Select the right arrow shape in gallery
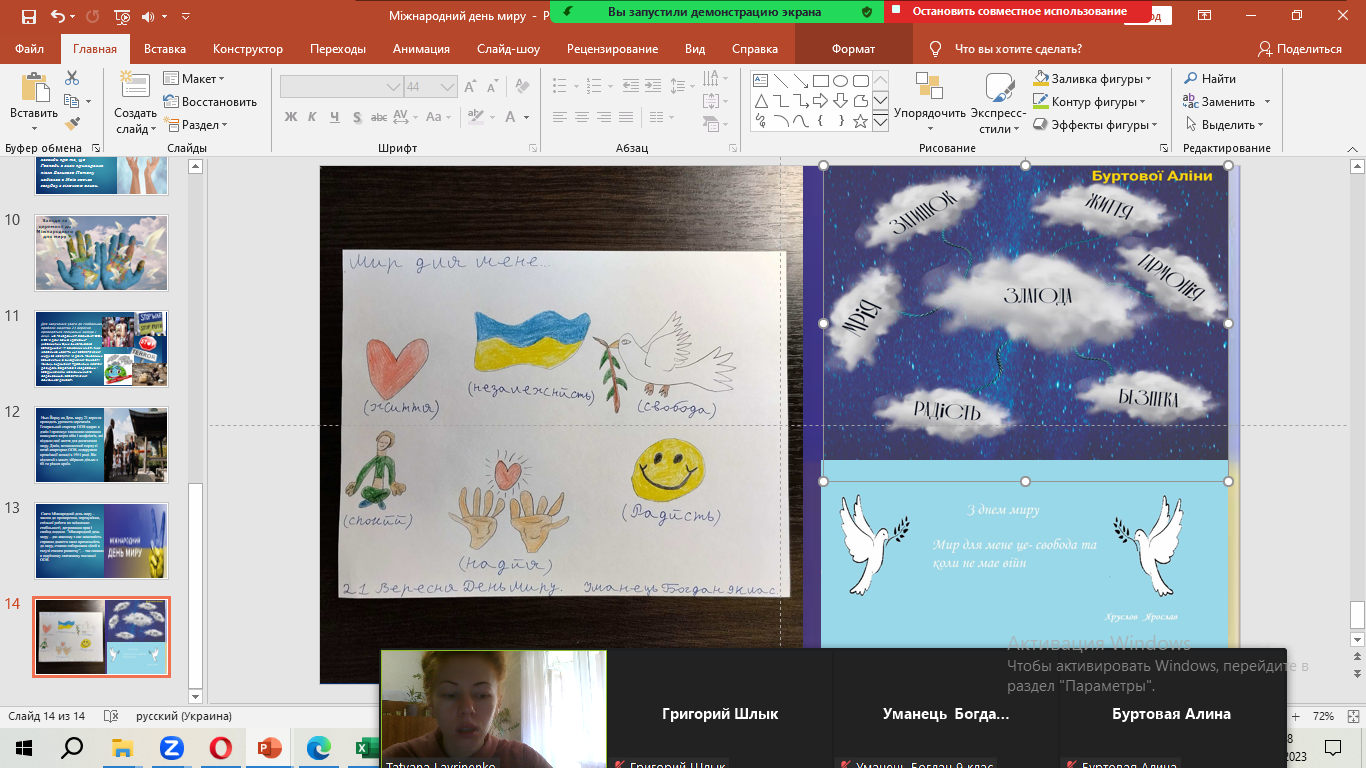This screenshot has height=768, width=1366. [x=820, y=101]
